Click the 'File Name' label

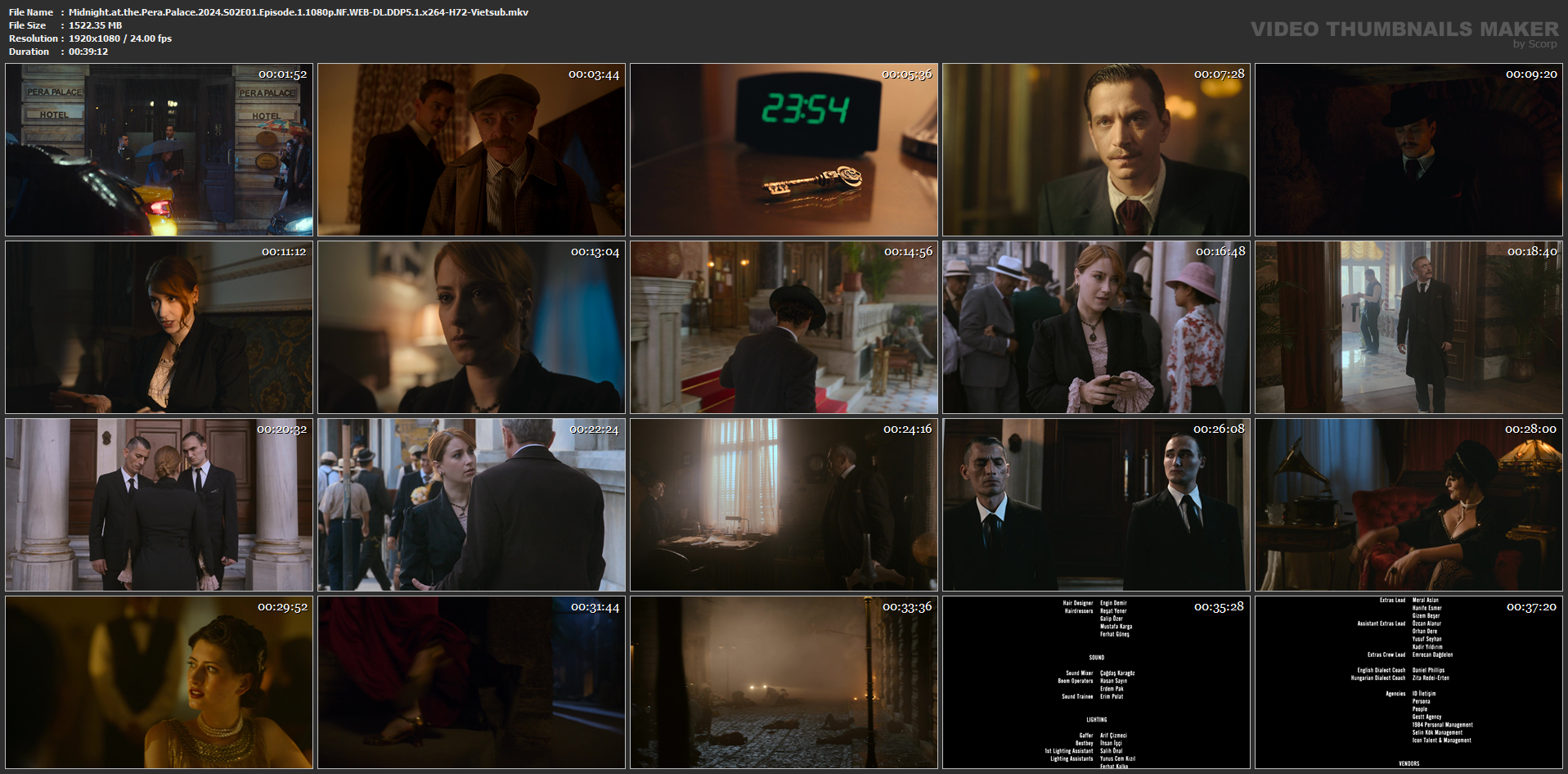[31, 12]
